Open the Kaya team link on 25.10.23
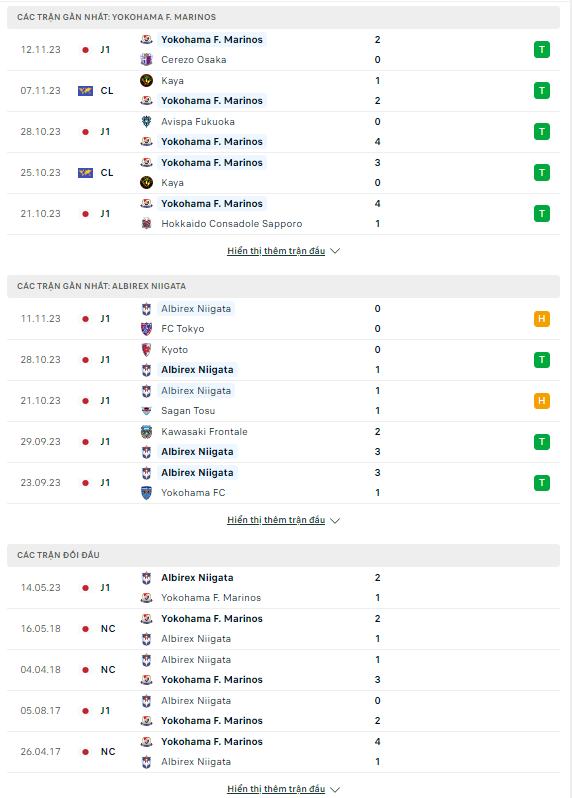The width and height of the screenshot is (572, 798). (173, 183)
